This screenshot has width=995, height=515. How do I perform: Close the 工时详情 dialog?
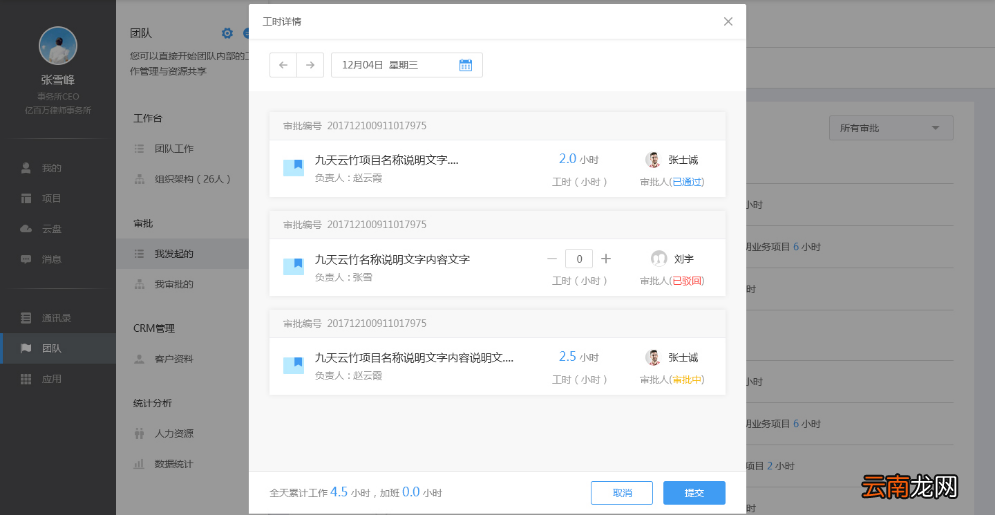click(x=728, y=22)
